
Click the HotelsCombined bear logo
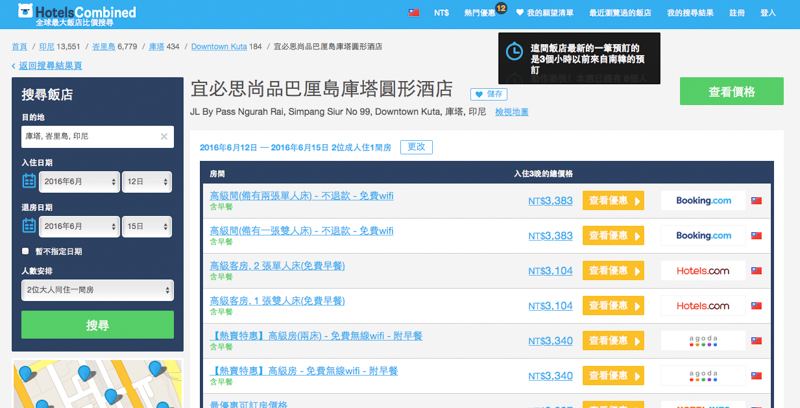(25, 11)
